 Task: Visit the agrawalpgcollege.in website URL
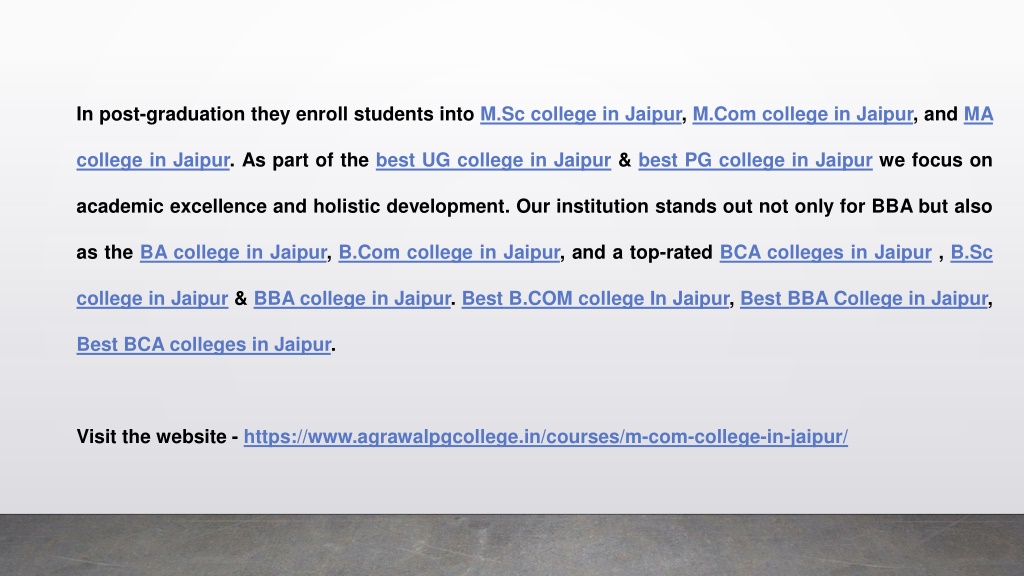546,436
